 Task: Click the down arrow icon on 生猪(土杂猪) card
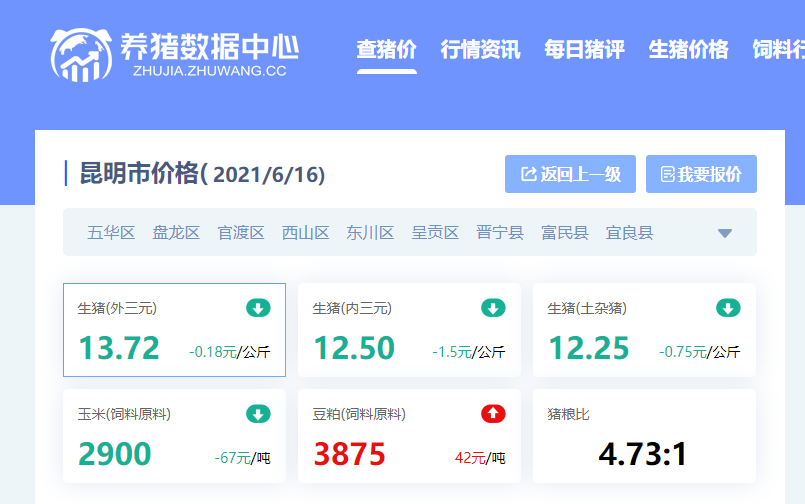[729, 308]
